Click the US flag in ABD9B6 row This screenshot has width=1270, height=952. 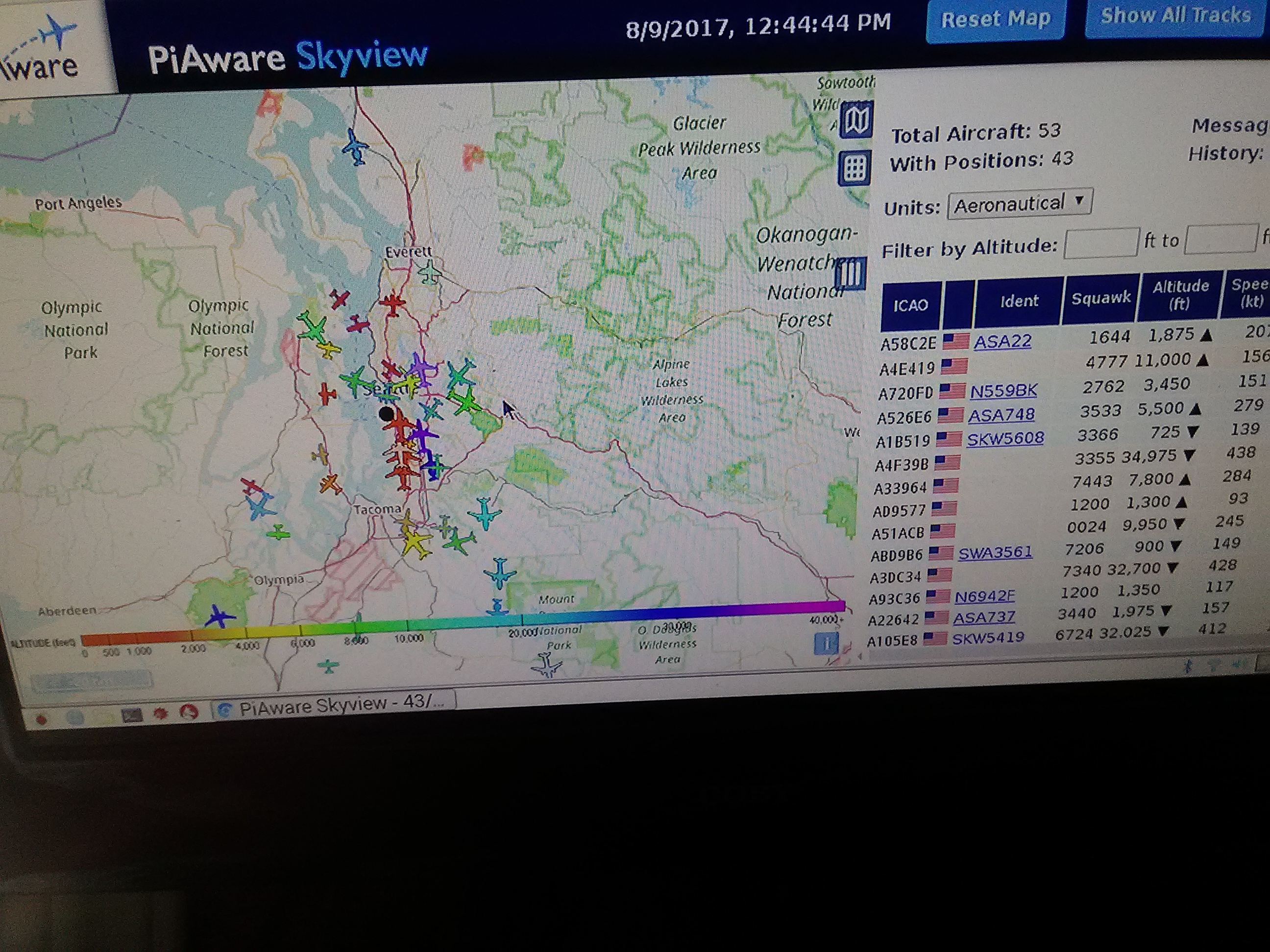[x=942, y=553]
